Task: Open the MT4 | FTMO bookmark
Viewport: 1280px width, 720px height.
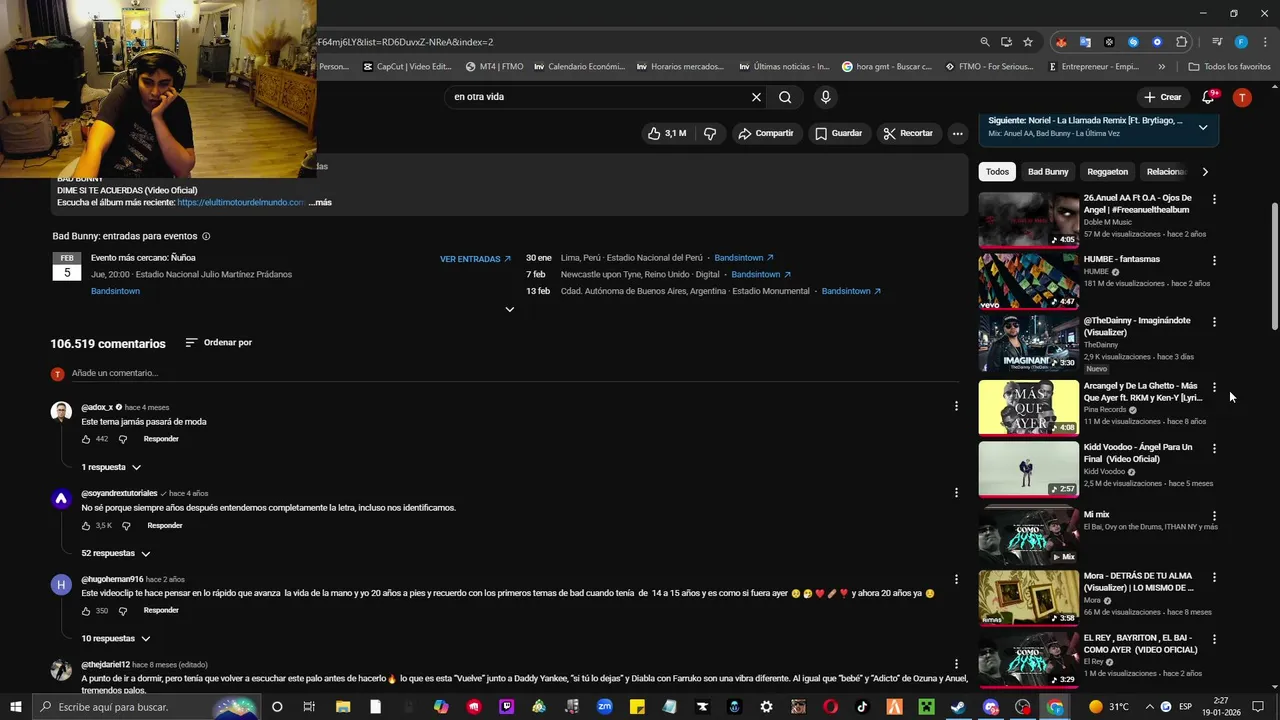Action: tap(495, 67)
